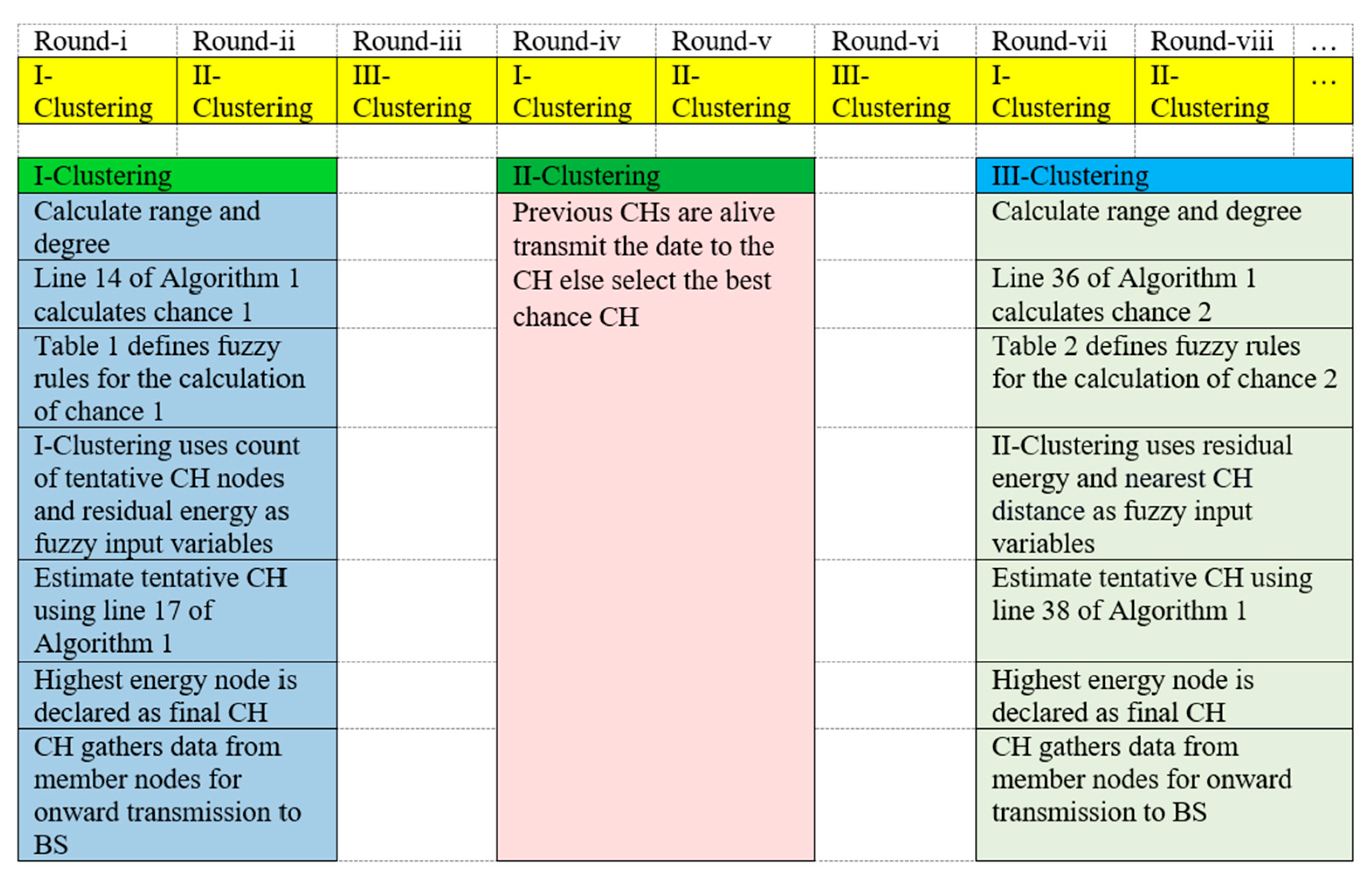
Task: Select the Round-iv column header
Action: point(576,41)
